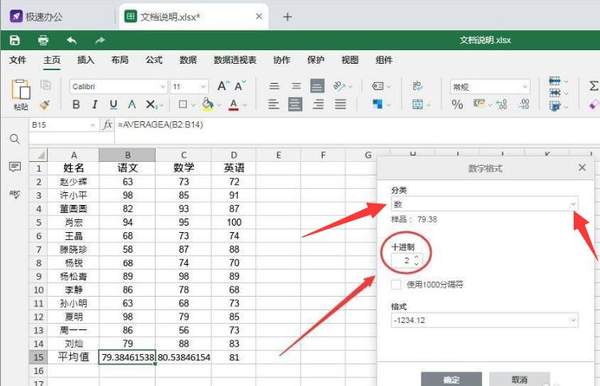
Task: Open the cell borders tool
Action: pyautogui.click(x=183, y=104)
